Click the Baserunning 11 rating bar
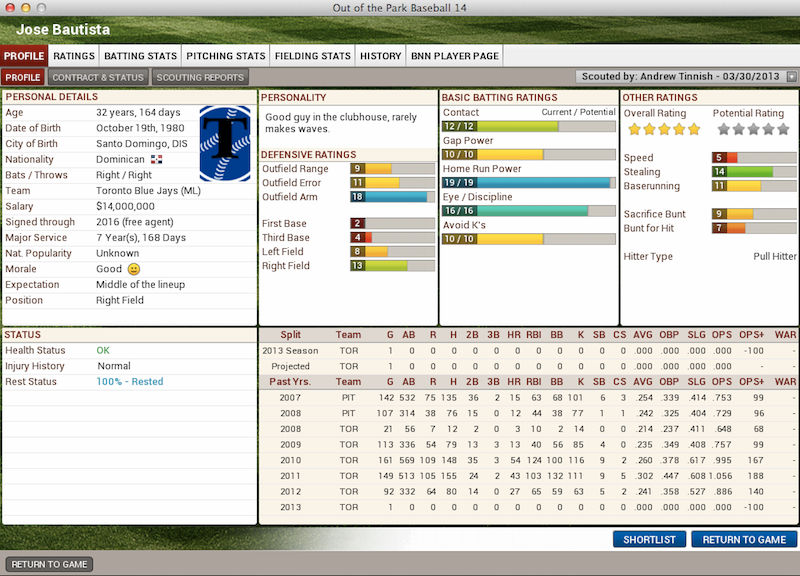This screenshot has height=576, width=800. coord(754,186)
